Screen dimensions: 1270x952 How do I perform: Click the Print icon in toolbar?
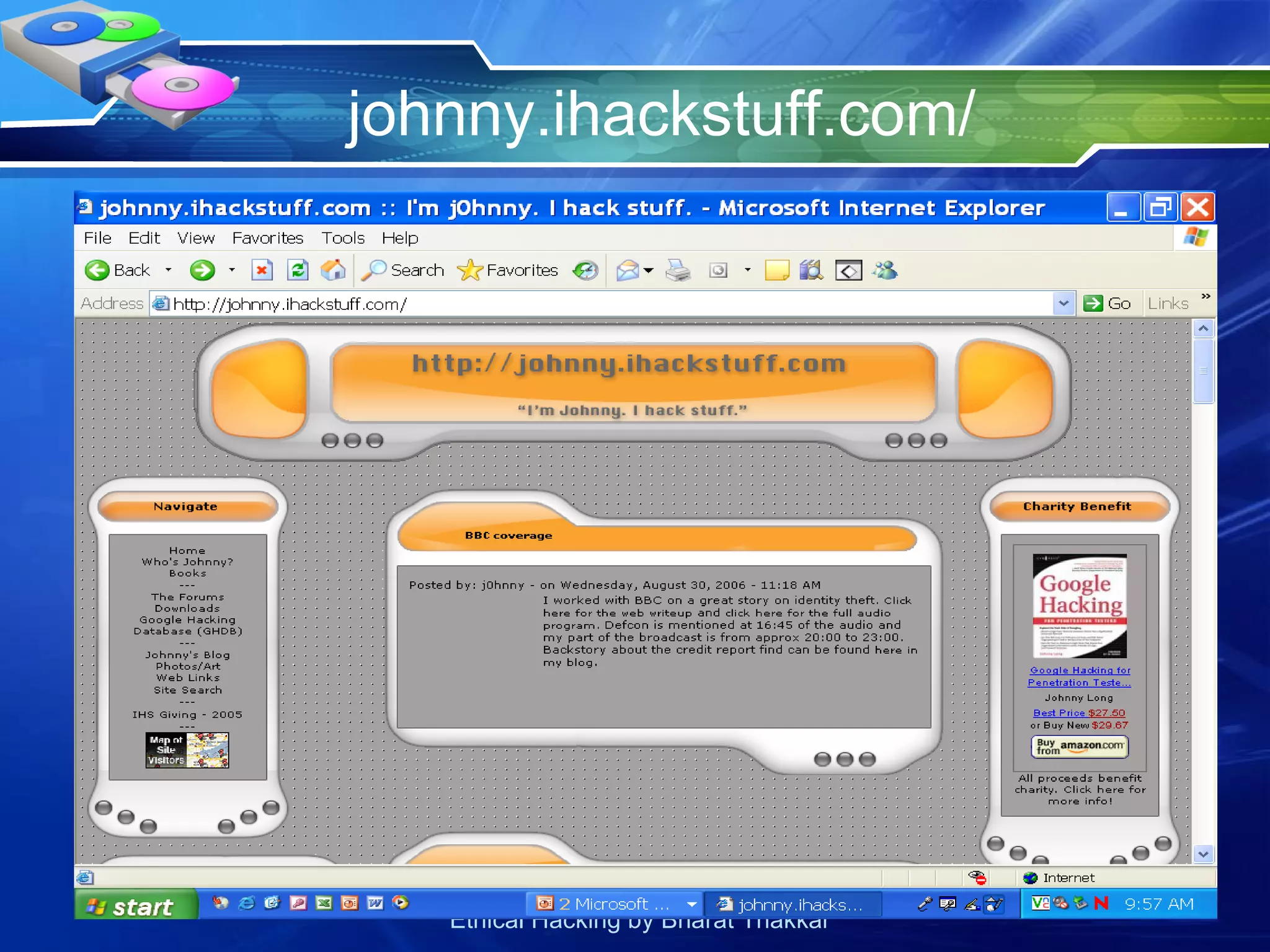[x=677, y=270]
